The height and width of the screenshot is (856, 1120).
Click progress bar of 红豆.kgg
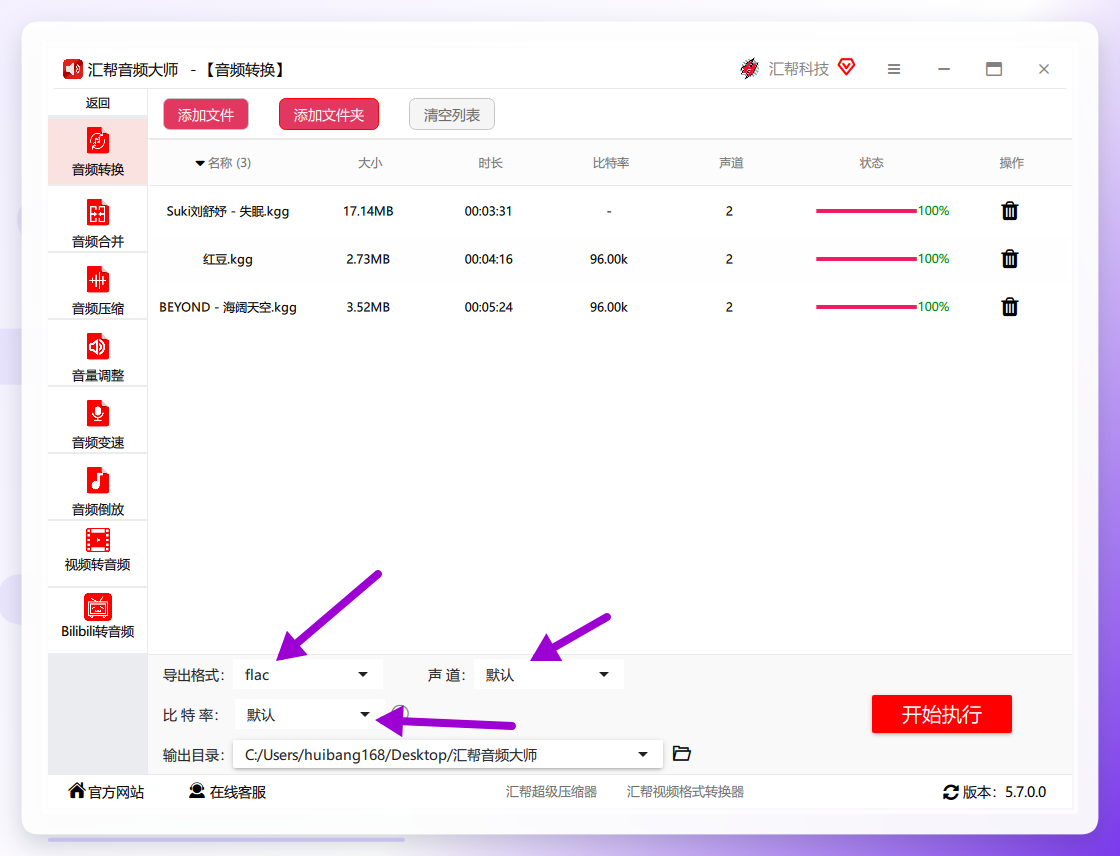pos(866,259)
